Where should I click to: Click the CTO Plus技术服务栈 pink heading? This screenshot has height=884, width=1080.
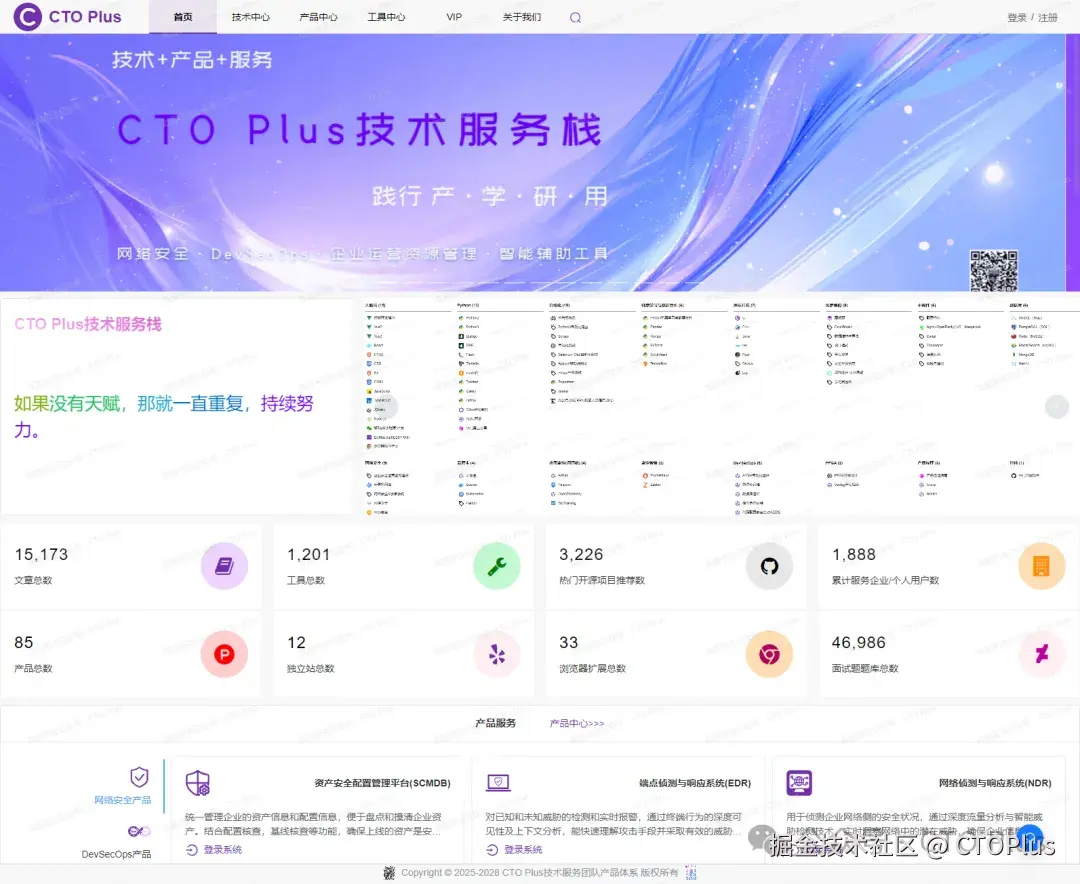pyautogui.click(x=88, y=324)
